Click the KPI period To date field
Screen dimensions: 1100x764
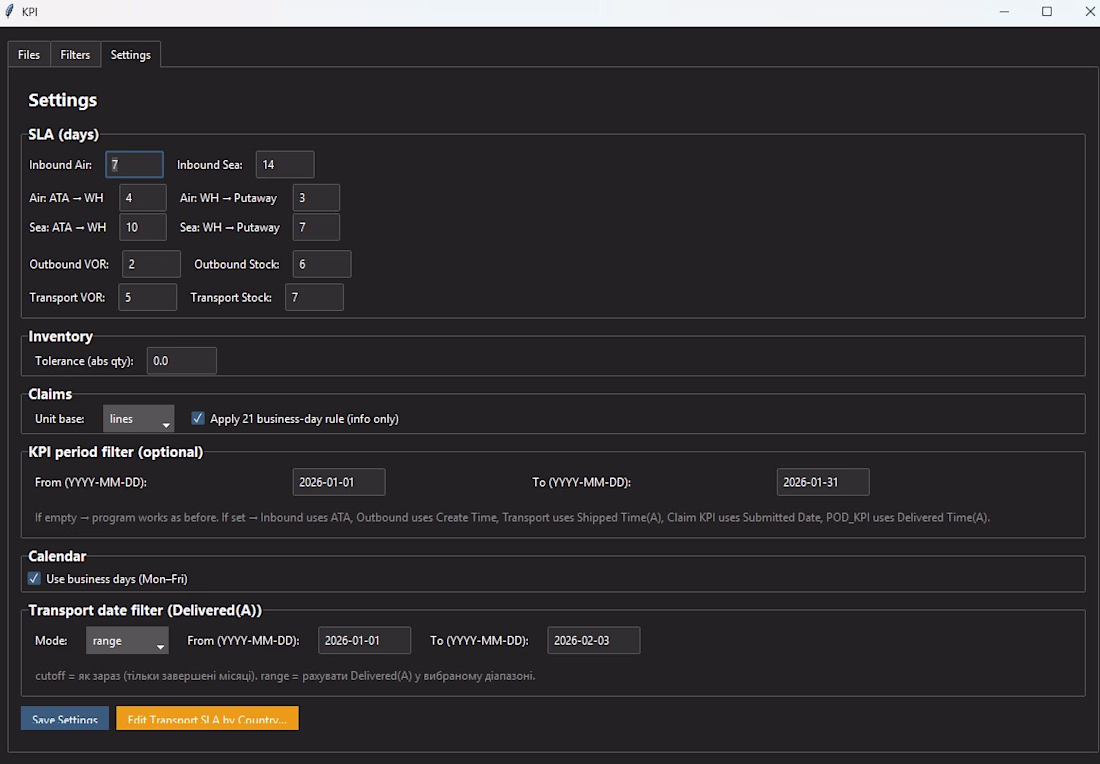(x=822, y=482)
